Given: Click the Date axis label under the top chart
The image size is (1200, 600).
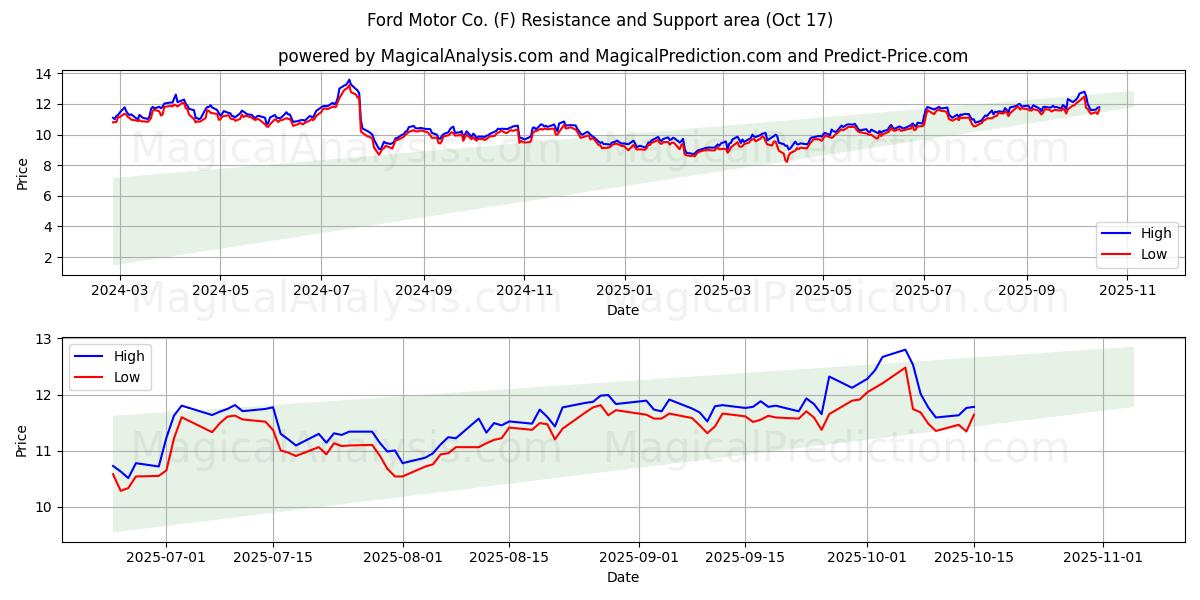Looking at the screenshot, I should point(622,310).
